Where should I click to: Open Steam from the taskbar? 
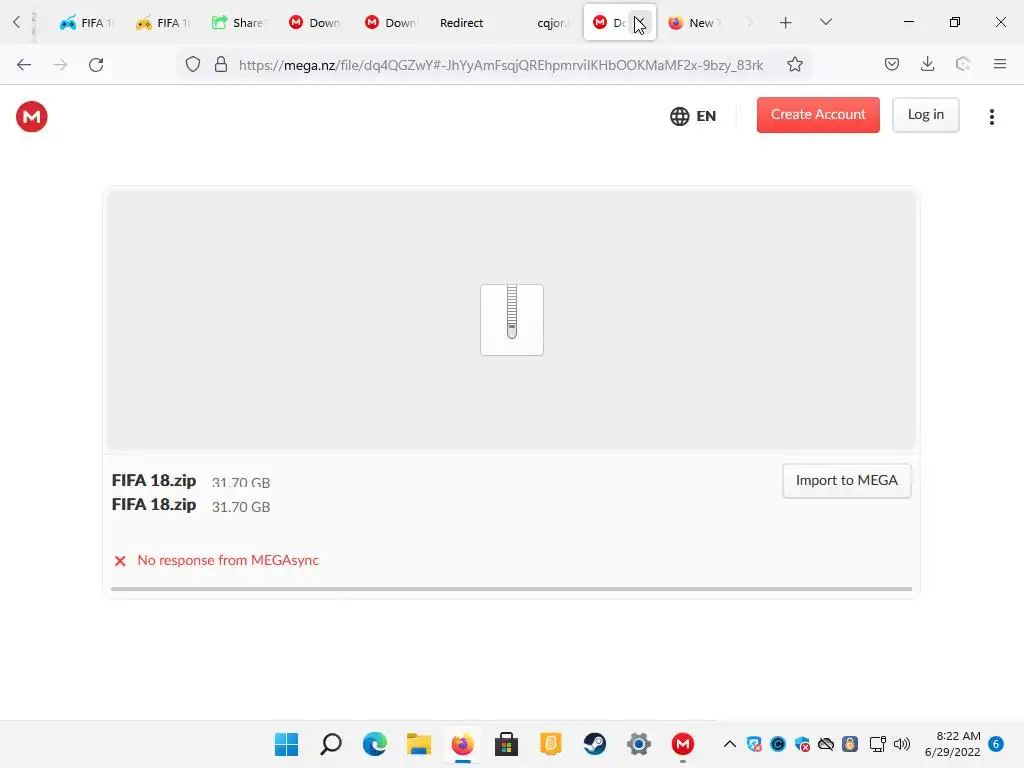594,744
